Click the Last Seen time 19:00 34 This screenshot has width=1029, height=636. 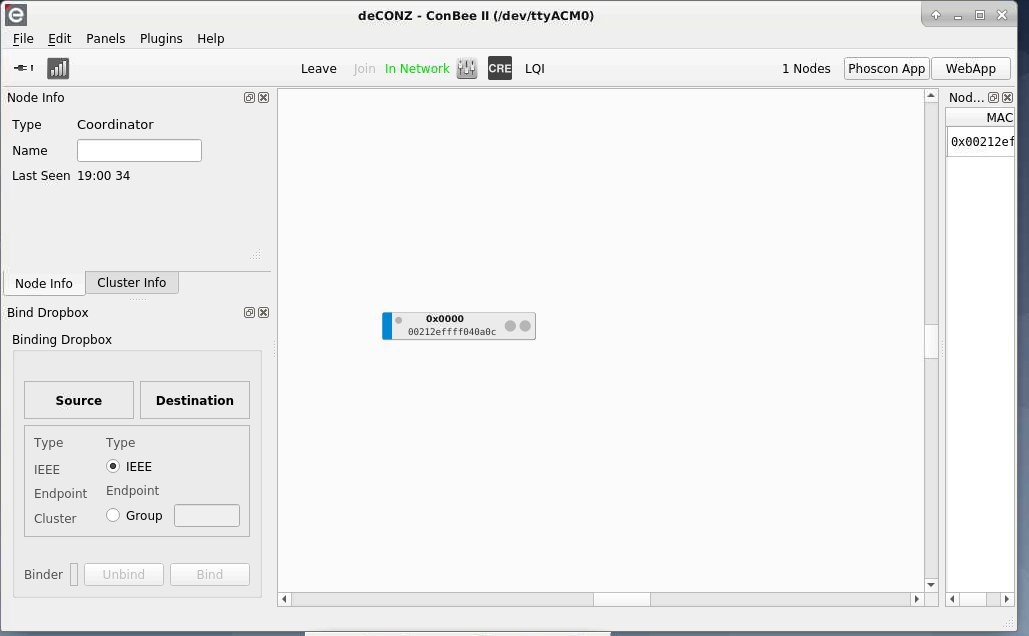point(104,175)
